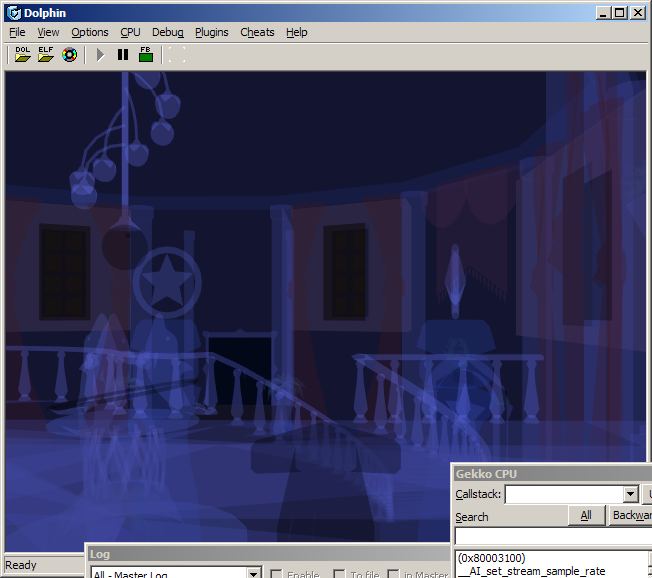652x578 pixels.
Task: Maximize the Dolphin window
Action: pos(619,13)
